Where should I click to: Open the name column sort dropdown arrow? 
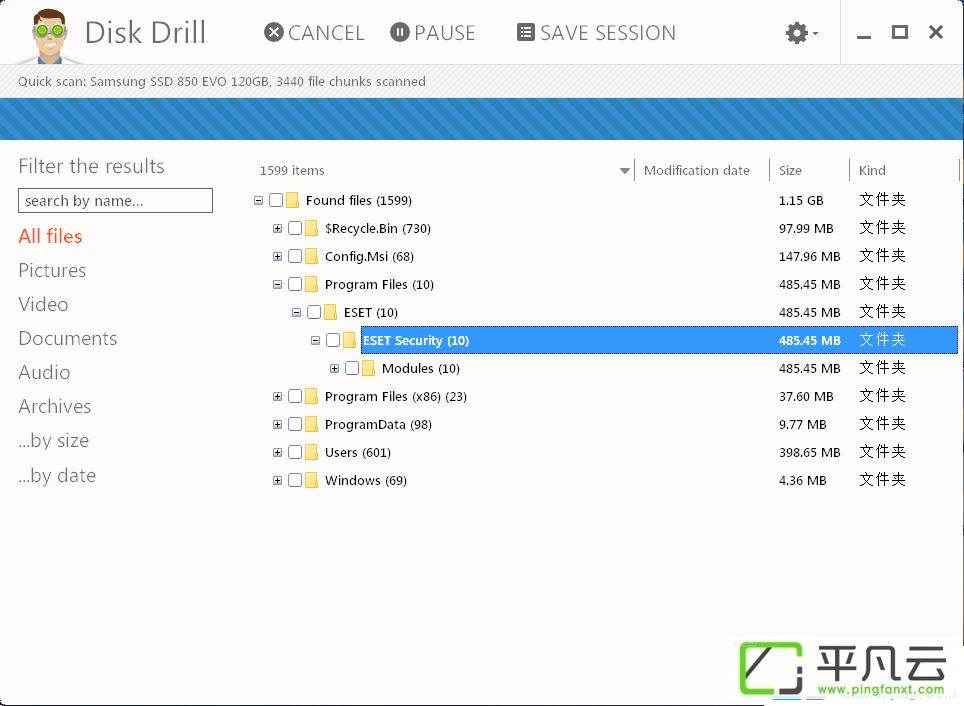click(625, 171)
